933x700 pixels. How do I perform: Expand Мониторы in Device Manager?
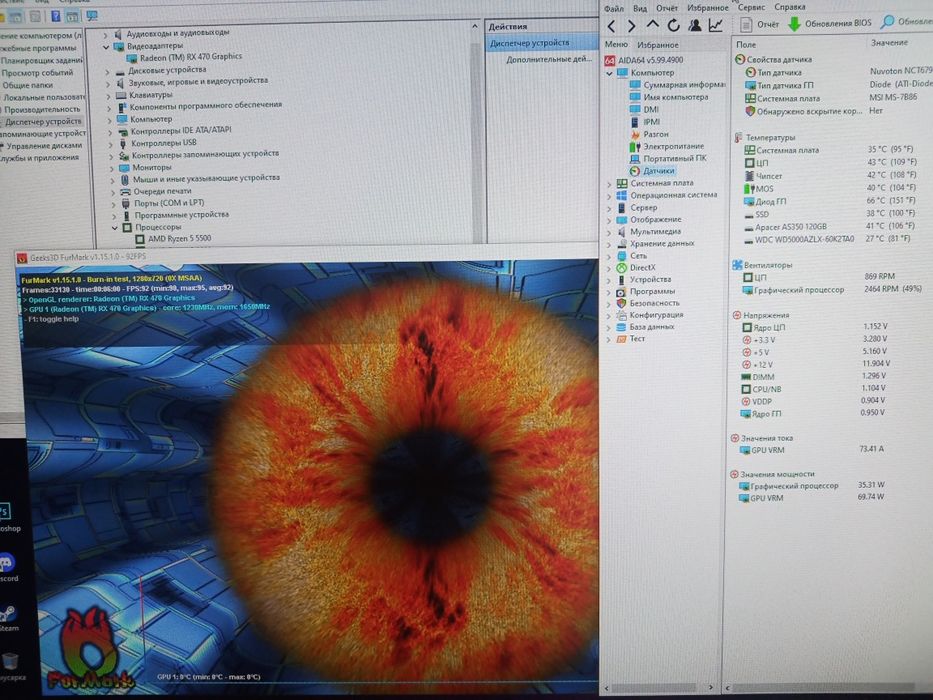[111, 168]
